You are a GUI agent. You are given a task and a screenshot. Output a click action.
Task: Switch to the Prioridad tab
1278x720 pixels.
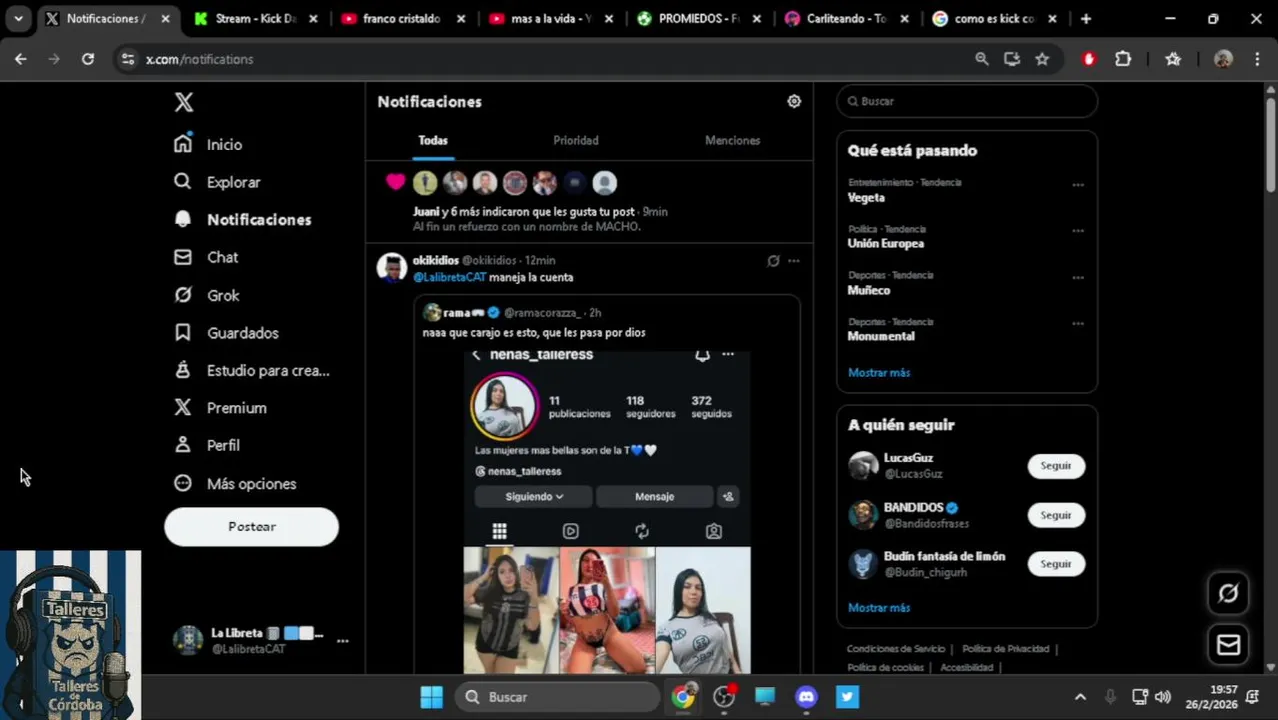576,140
